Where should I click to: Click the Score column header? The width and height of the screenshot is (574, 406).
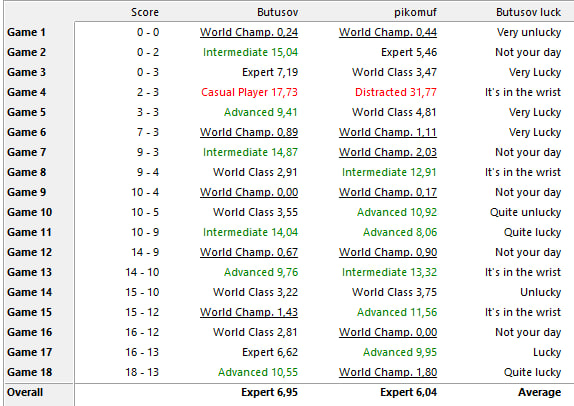145,12
